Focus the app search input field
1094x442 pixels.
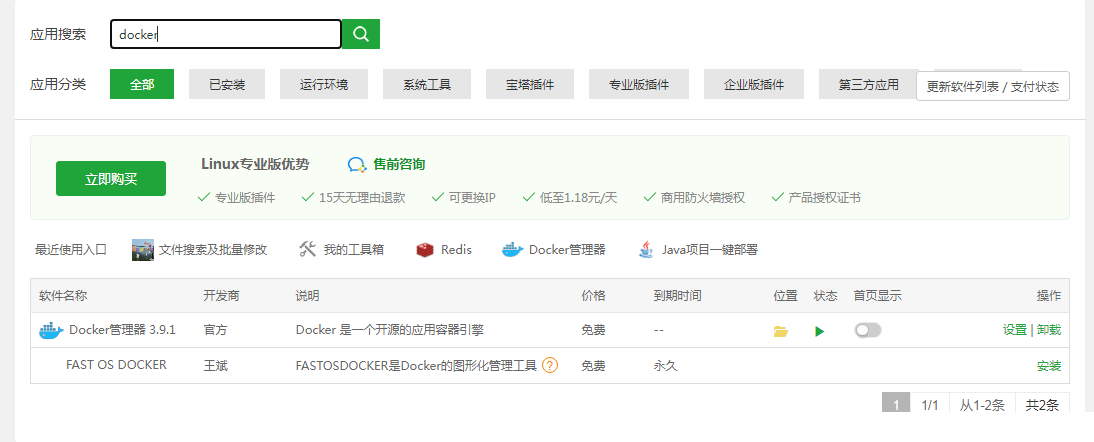pos(226,34)
